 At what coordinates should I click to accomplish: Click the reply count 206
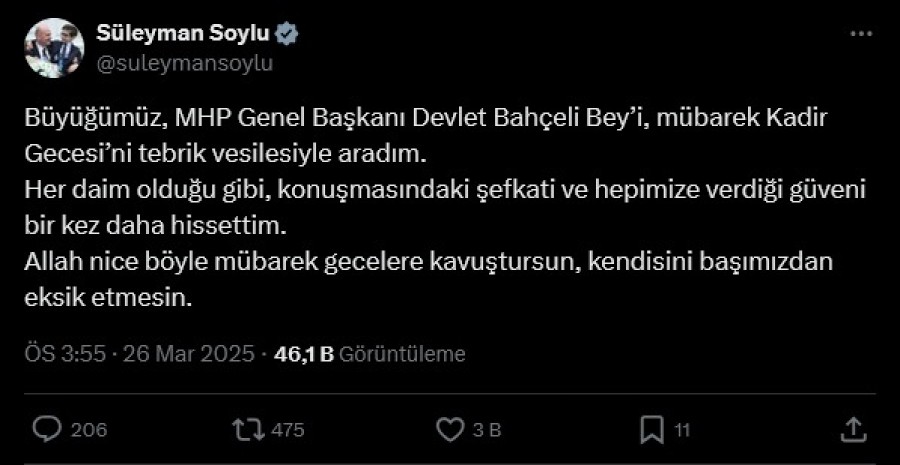pos(90,430)
